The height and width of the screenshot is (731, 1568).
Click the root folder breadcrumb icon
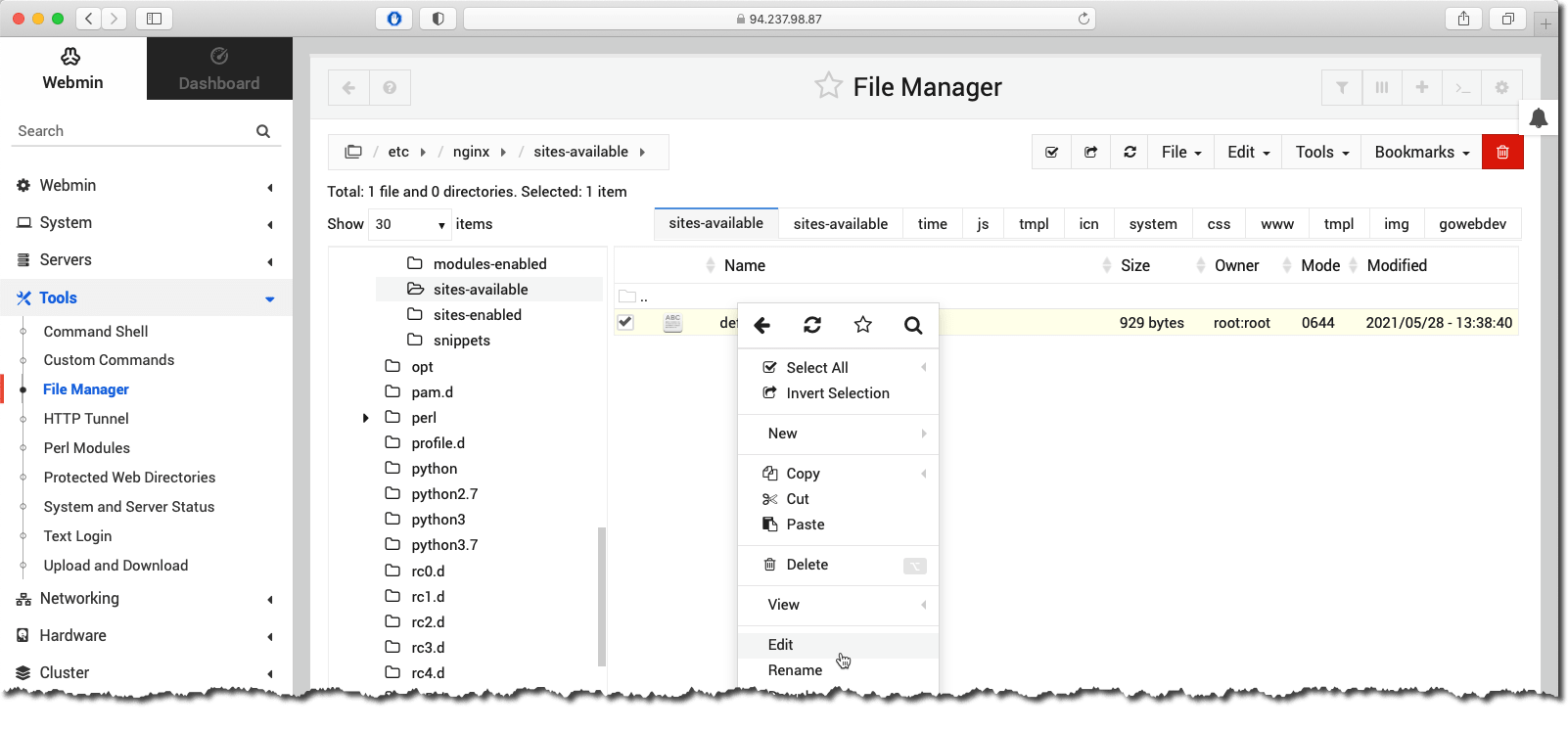353,152
